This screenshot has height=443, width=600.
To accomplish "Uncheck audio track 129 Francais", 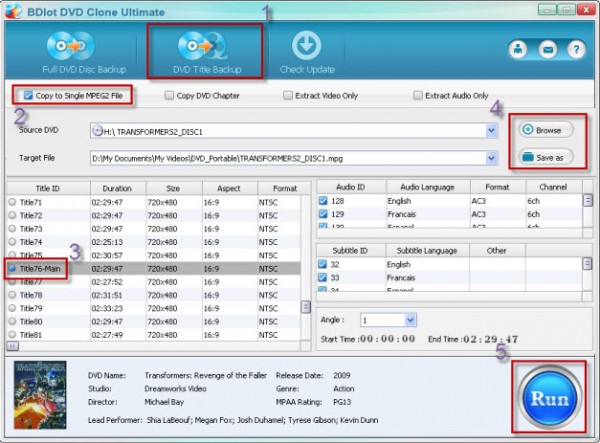I will (323, 214).
